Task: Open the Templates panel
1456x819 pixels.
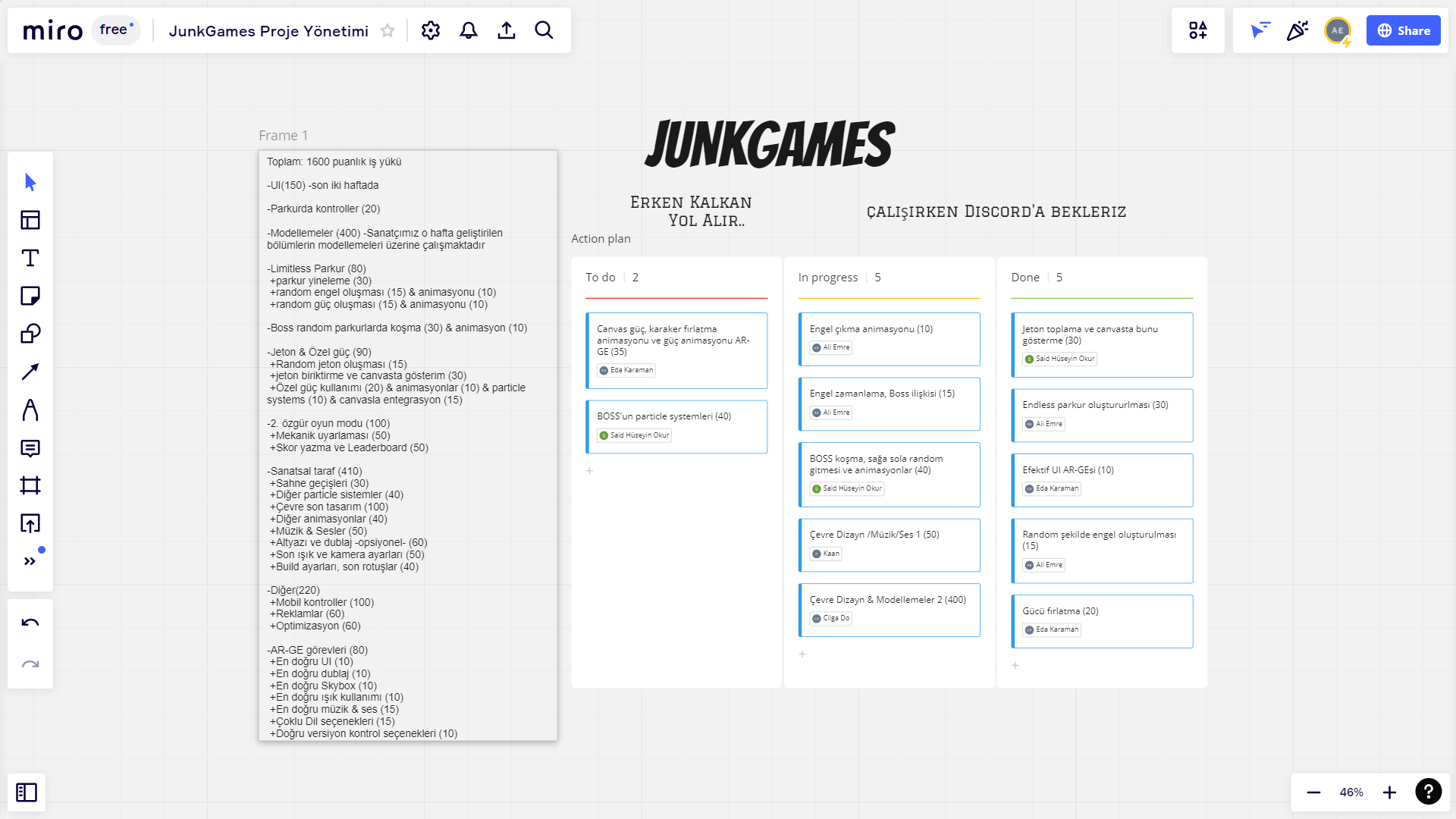Action: click(30, 220)
